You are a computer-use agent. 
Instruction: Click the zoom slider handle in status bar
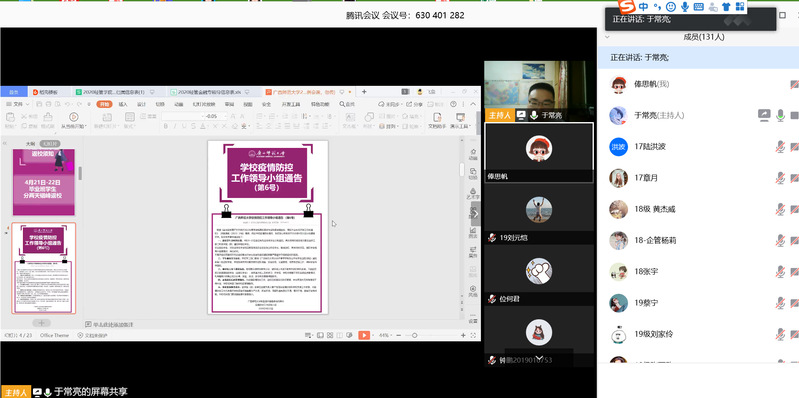(414, 335)
